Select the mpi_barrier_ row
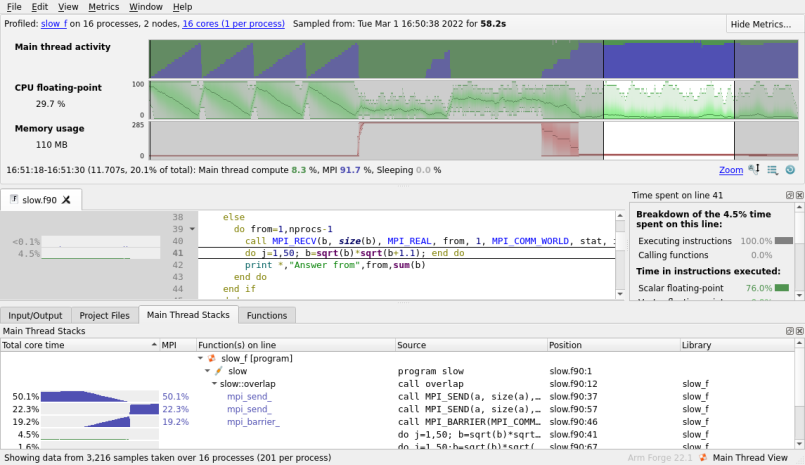Viewport: 805px width, 465px height. (397, 422)
